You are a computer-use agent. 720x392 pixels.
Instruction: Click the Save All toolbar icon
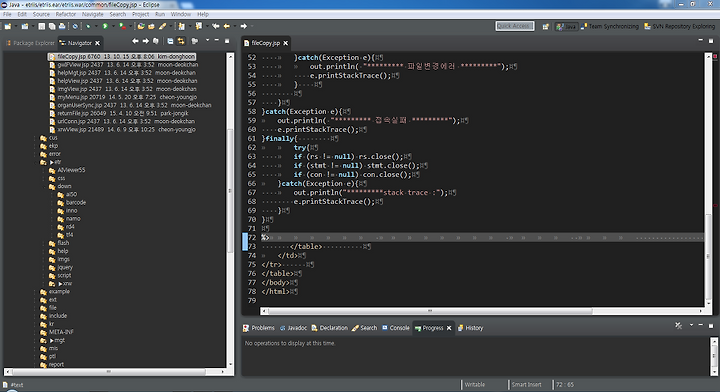pos(51,27)
